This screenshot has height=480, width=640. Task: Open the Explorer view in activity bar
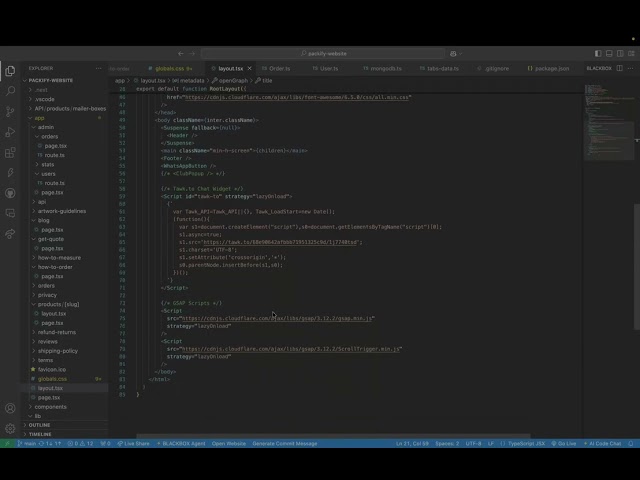click(11, 71)
